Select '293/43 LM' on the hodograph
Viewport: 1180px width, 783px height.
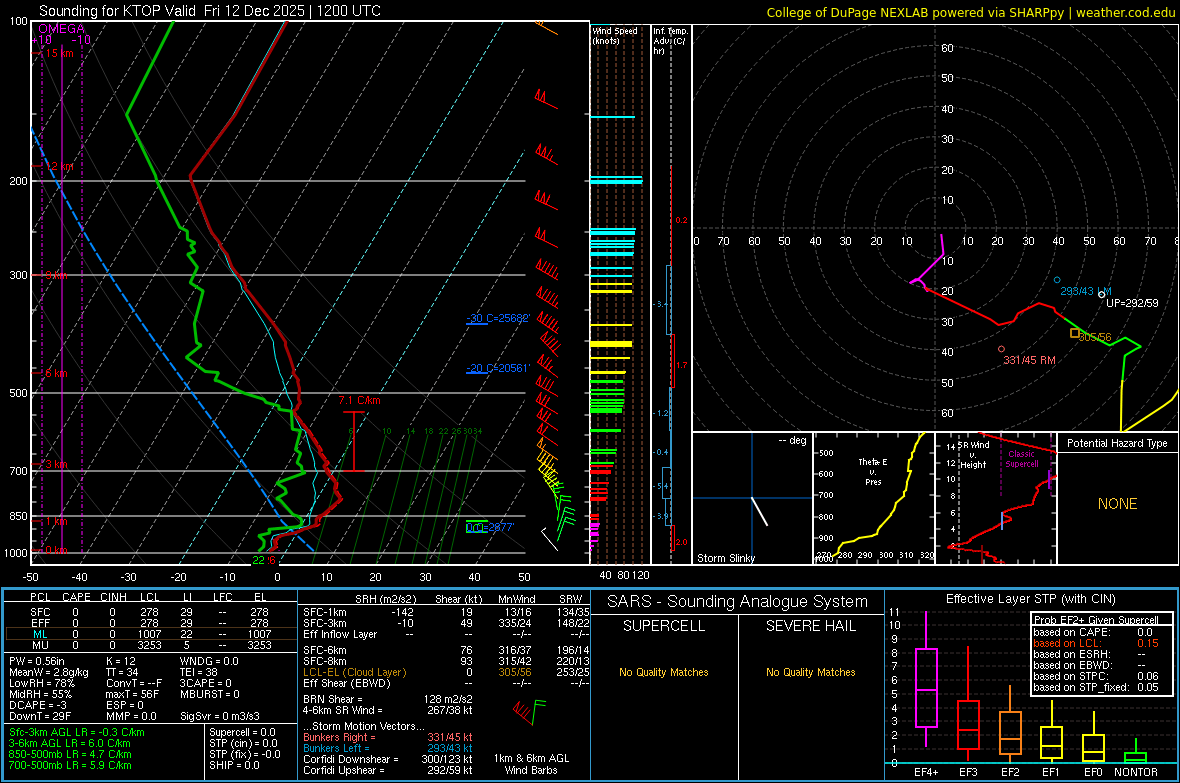(x=1085, y=291)
